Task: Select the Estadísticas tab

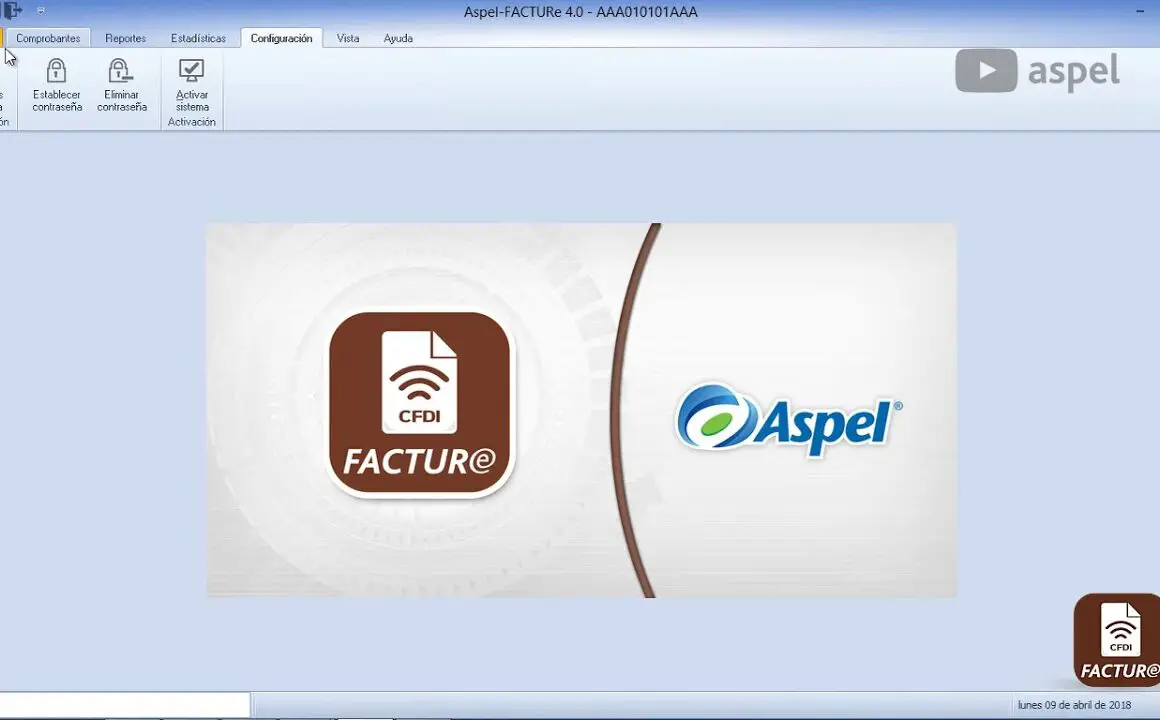Action: click(198, 38)
